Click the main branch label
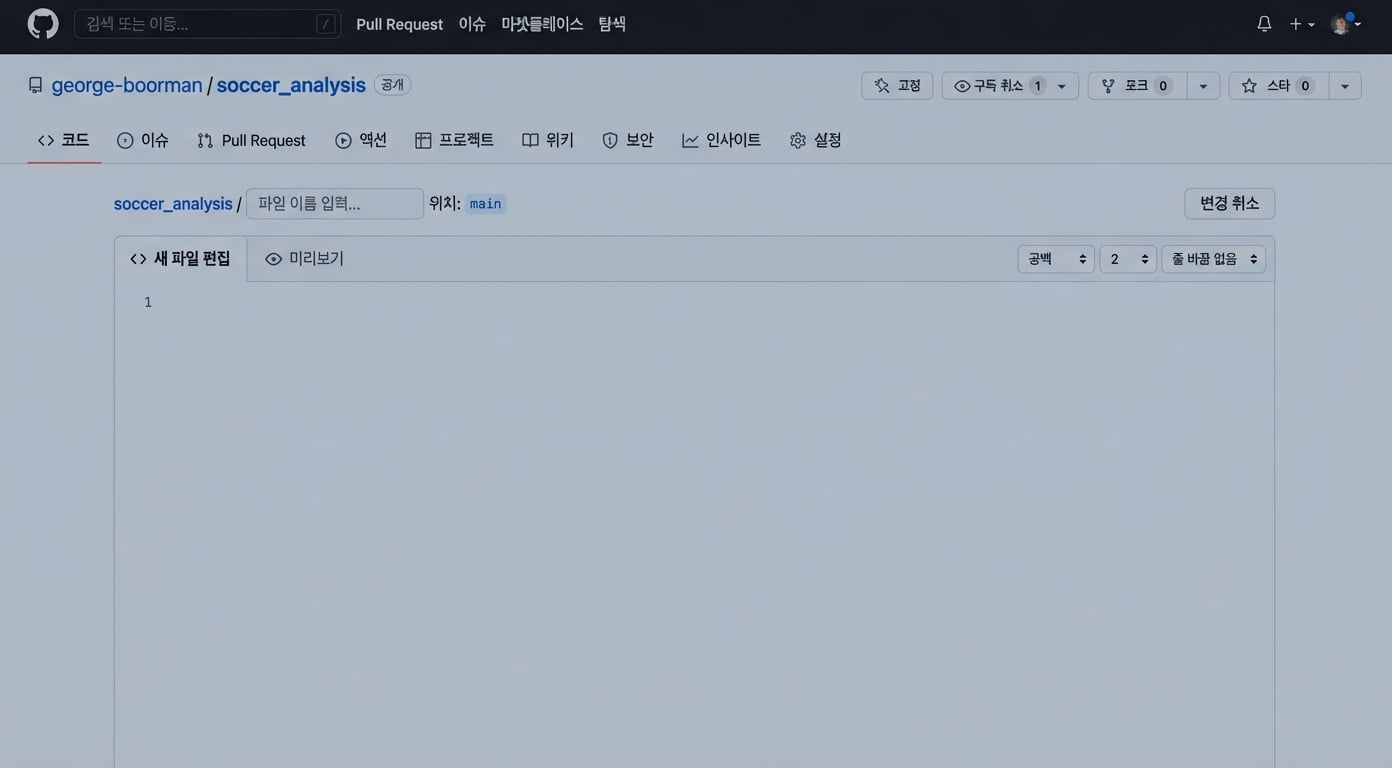Viewport: 1392px width, 768px height. (485, 204)
